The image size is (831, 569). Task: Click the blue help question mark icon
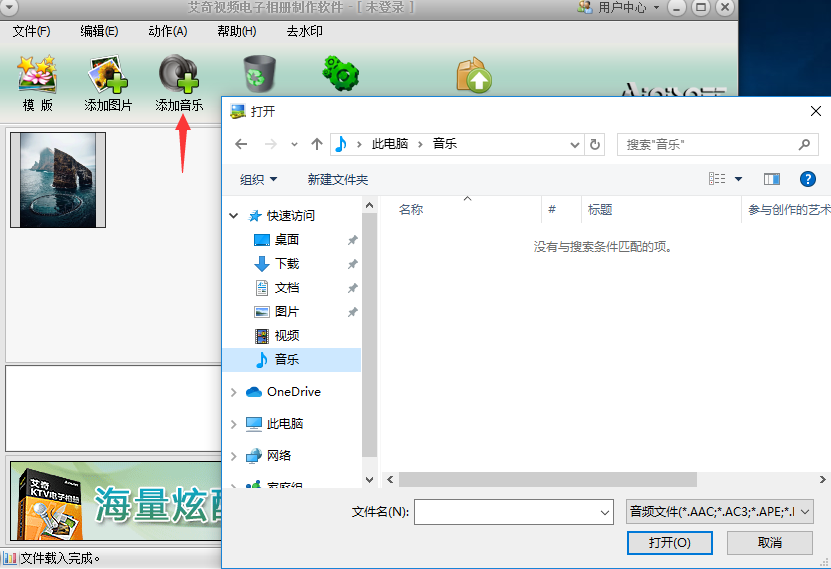[808, 179]
